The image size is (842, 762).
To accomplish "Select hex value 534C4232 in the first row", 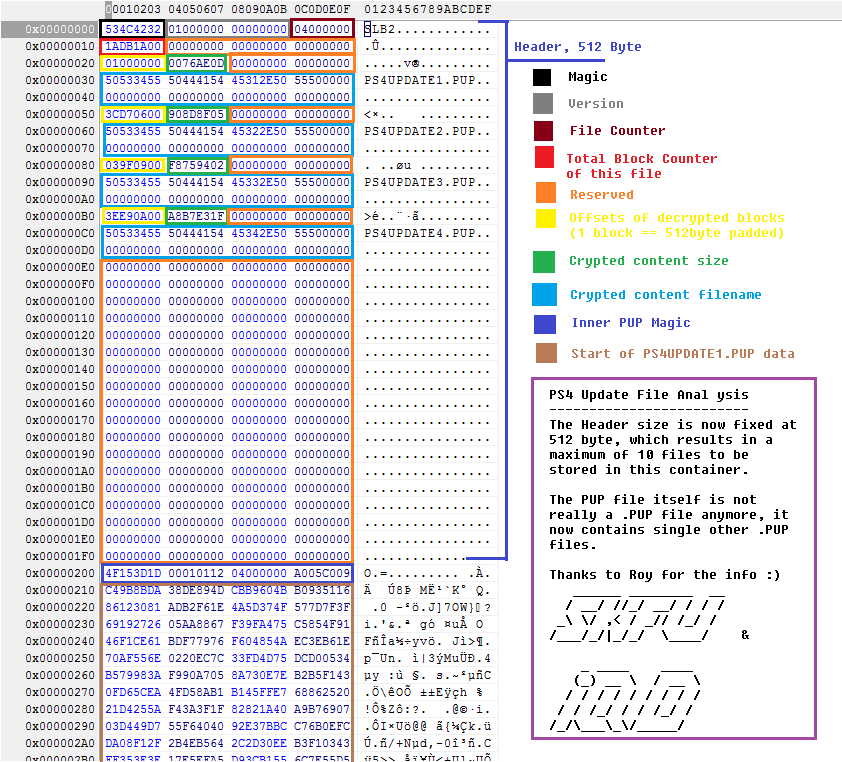I will tap(133, 29).
